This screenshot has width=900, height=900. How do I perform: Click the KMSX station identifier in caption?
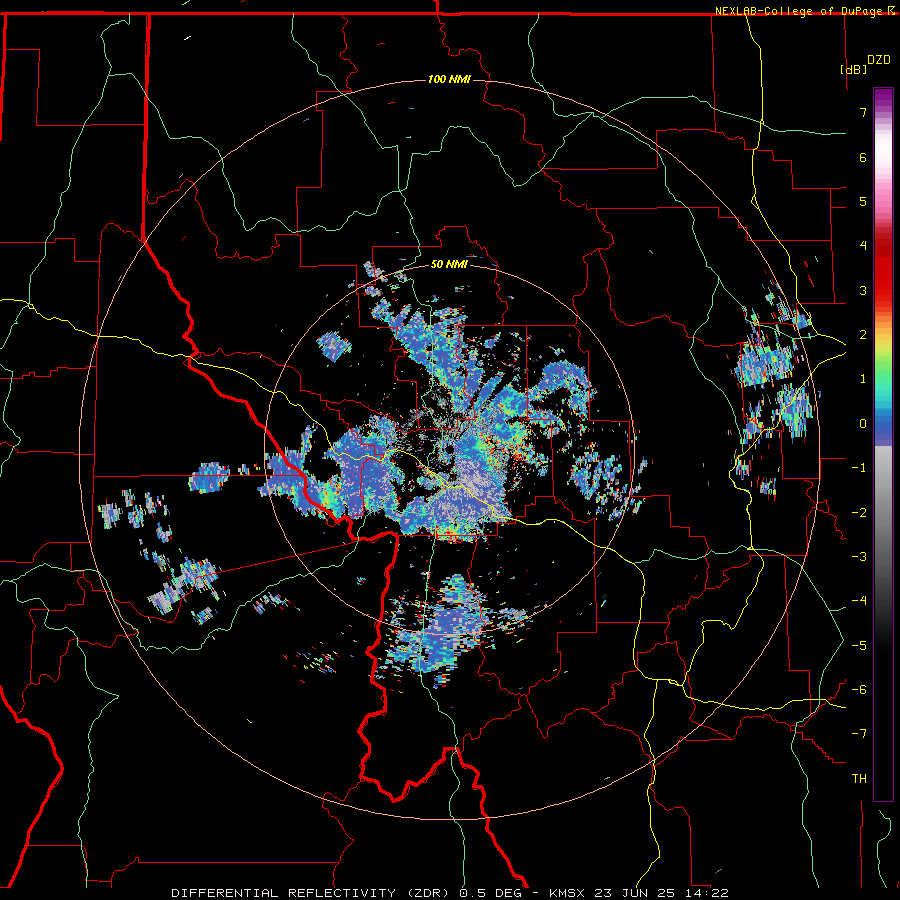tap(568, 893)
